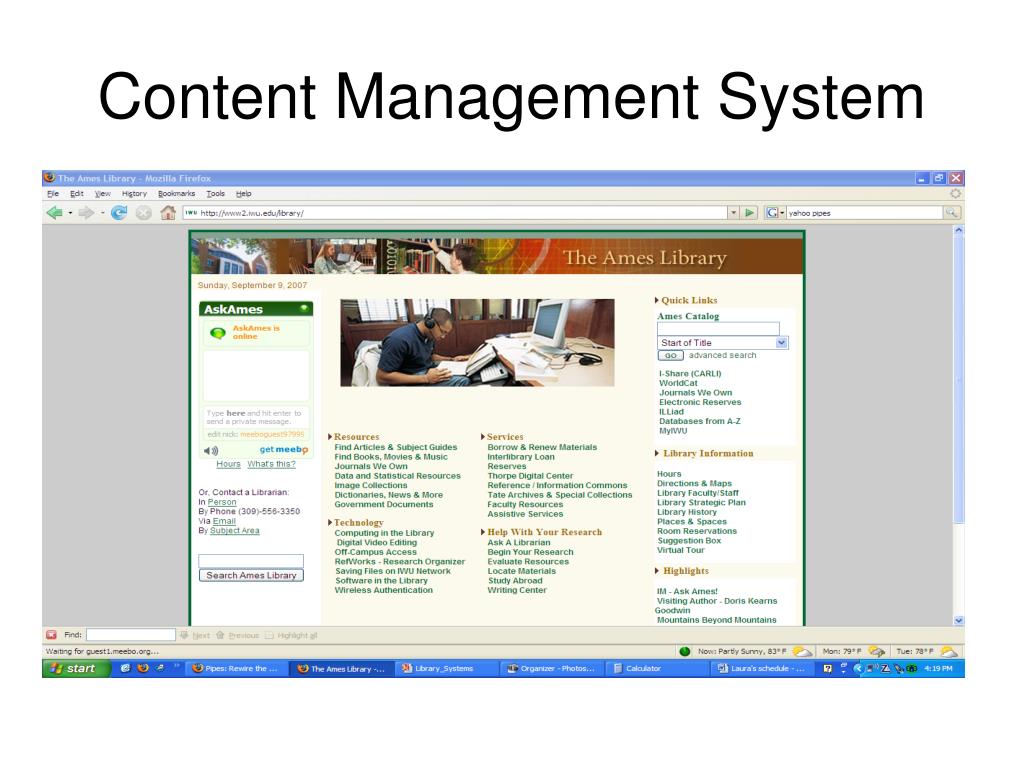
Task: Open the Tools menu
Action: pos(216,194)
